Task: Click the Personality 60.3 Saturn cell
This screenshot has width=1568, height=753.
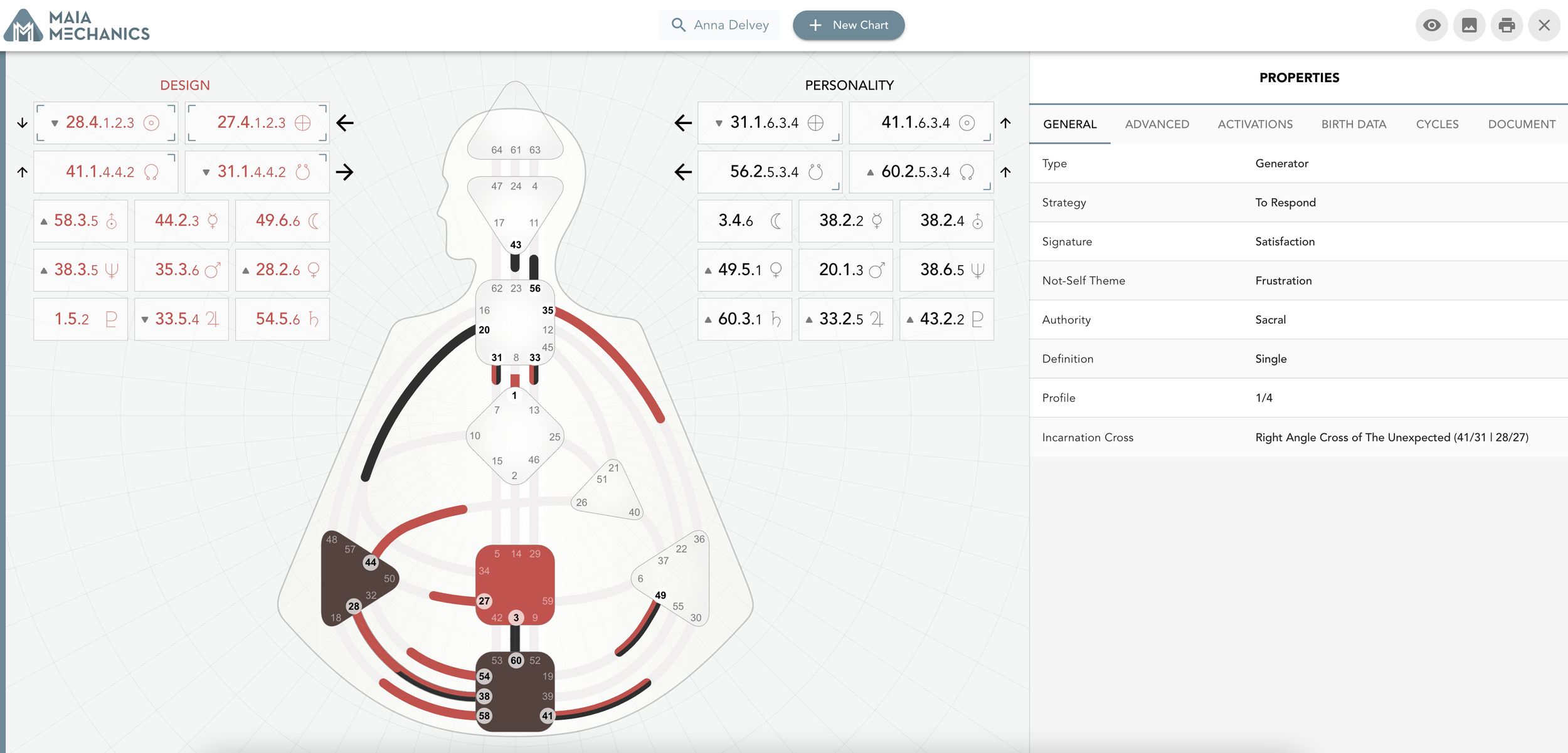Action: [x=745, y=319]
